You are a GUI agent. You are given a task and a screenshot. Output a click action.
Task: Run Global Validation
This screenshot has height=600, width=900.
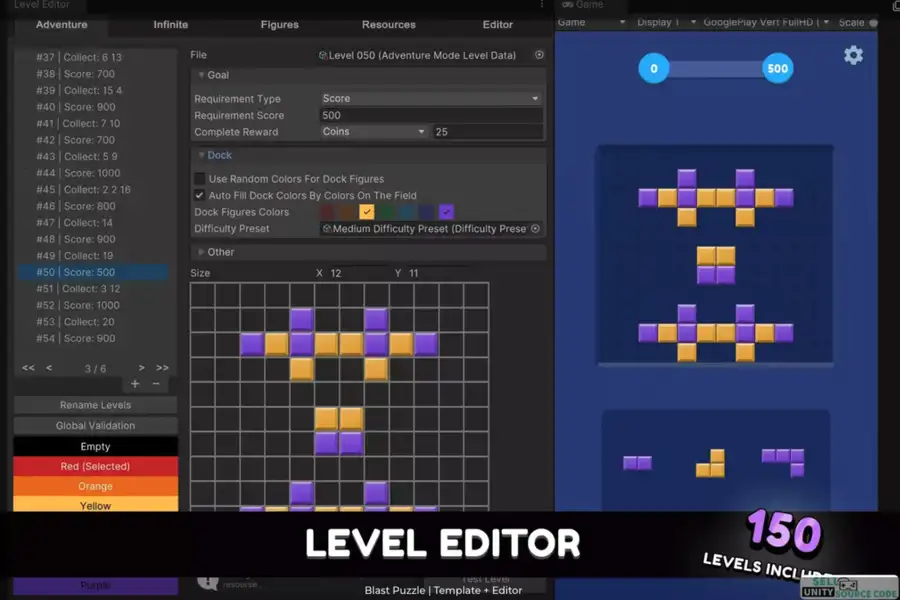click(x=95, y=426)
